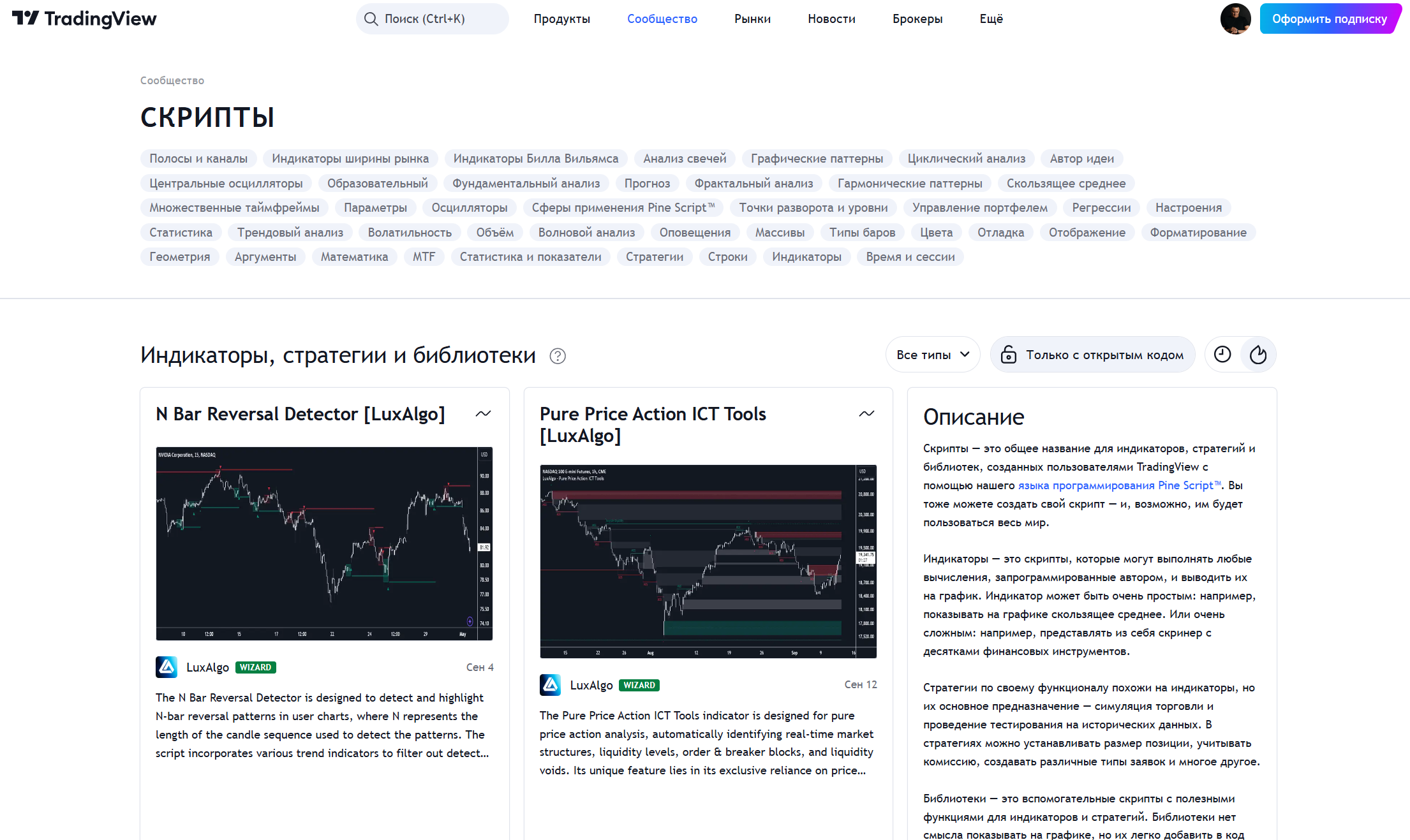Select 'Анализ свечей' tag

pyautogui.click(x=685, y=159)
